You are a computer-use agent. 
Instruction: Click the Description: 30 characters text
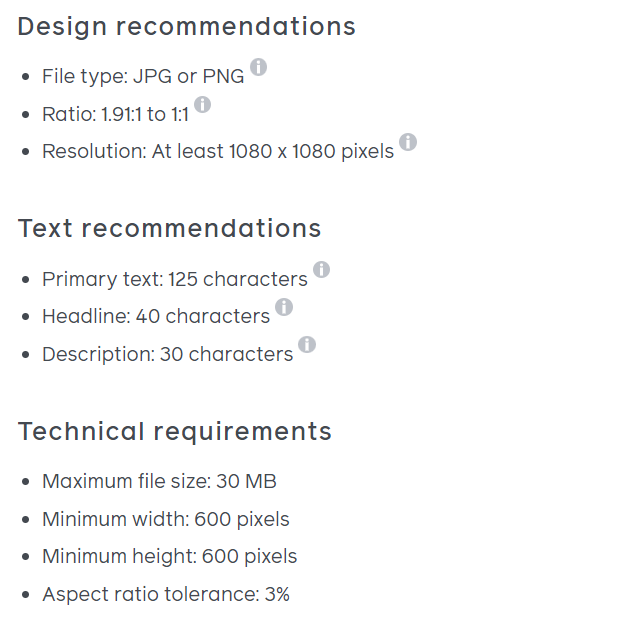point(168,354)
